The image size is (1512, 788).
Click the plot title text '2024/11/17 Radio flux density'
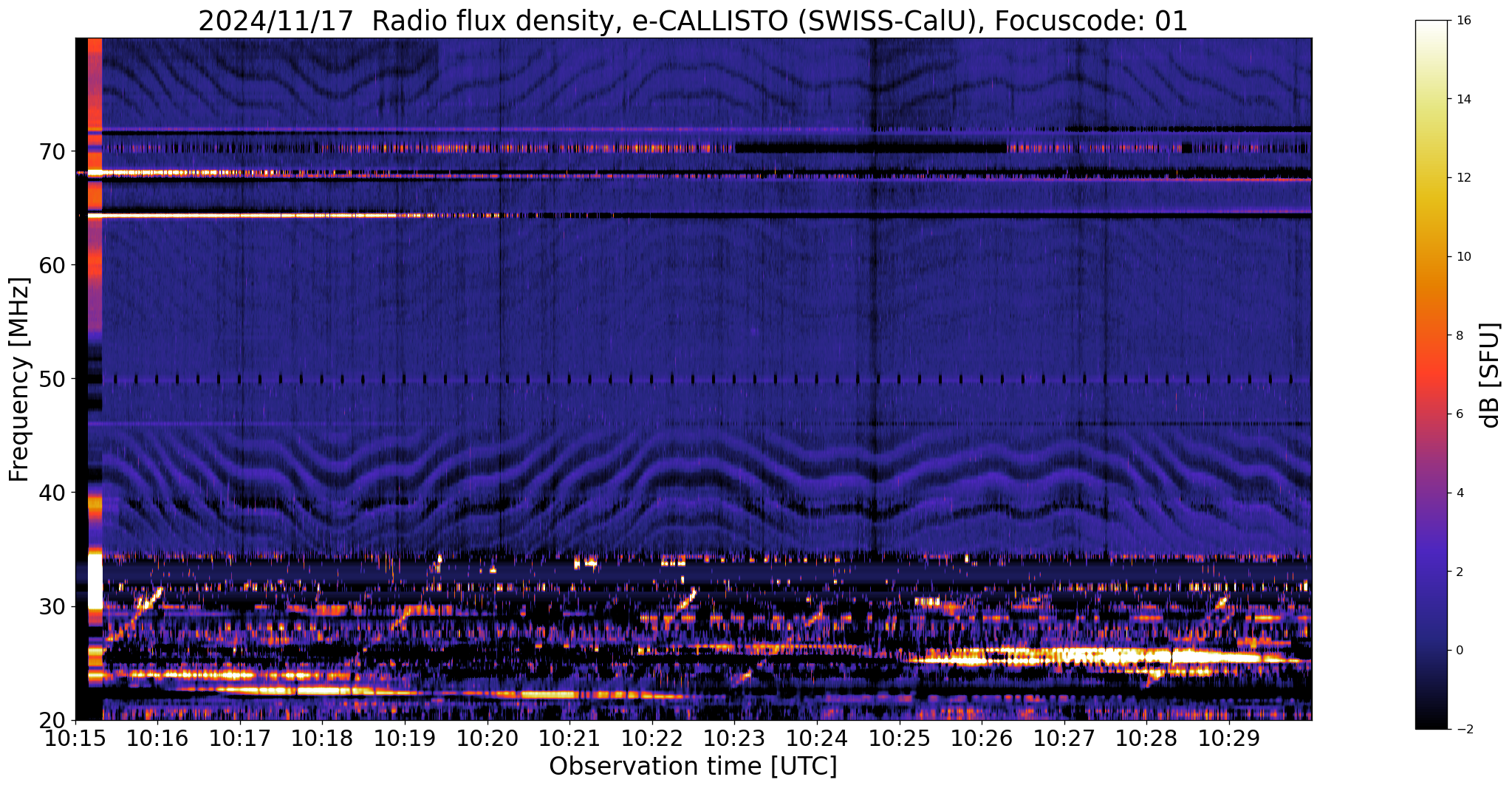[x=409, y=21]
